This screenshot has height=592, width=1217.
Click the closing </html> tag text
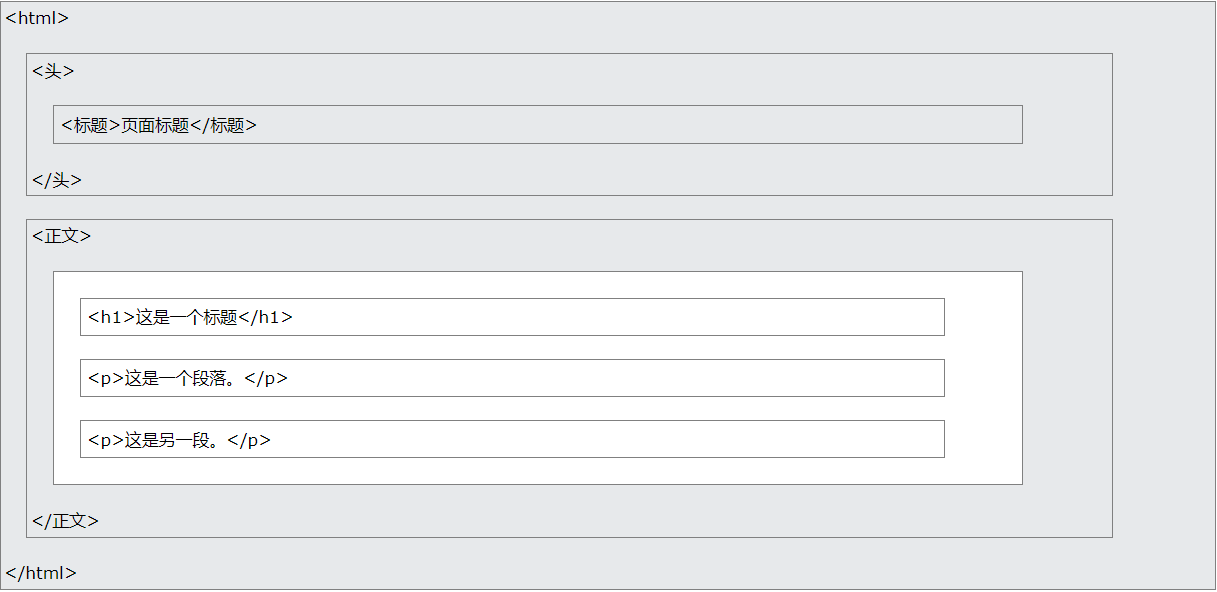[41, 573]
